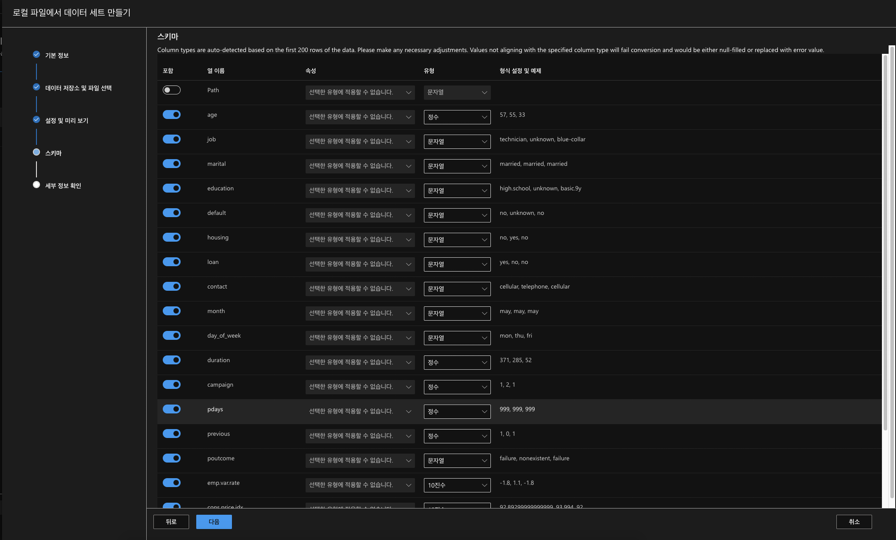
Task: Open the properties dropdown for pdays
Action: (x=360, y=412)
